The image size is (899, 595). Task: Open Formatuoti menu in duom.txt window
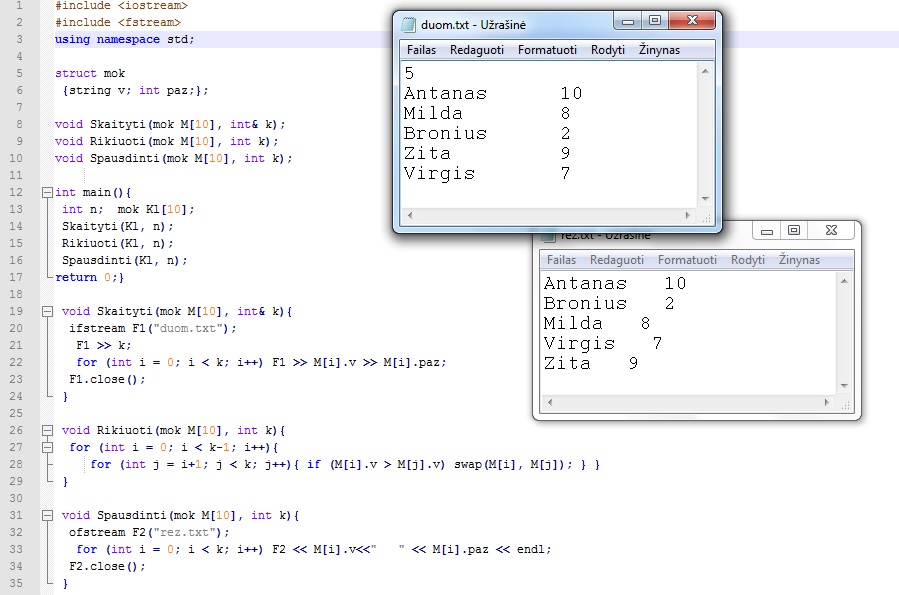[547, 50]
